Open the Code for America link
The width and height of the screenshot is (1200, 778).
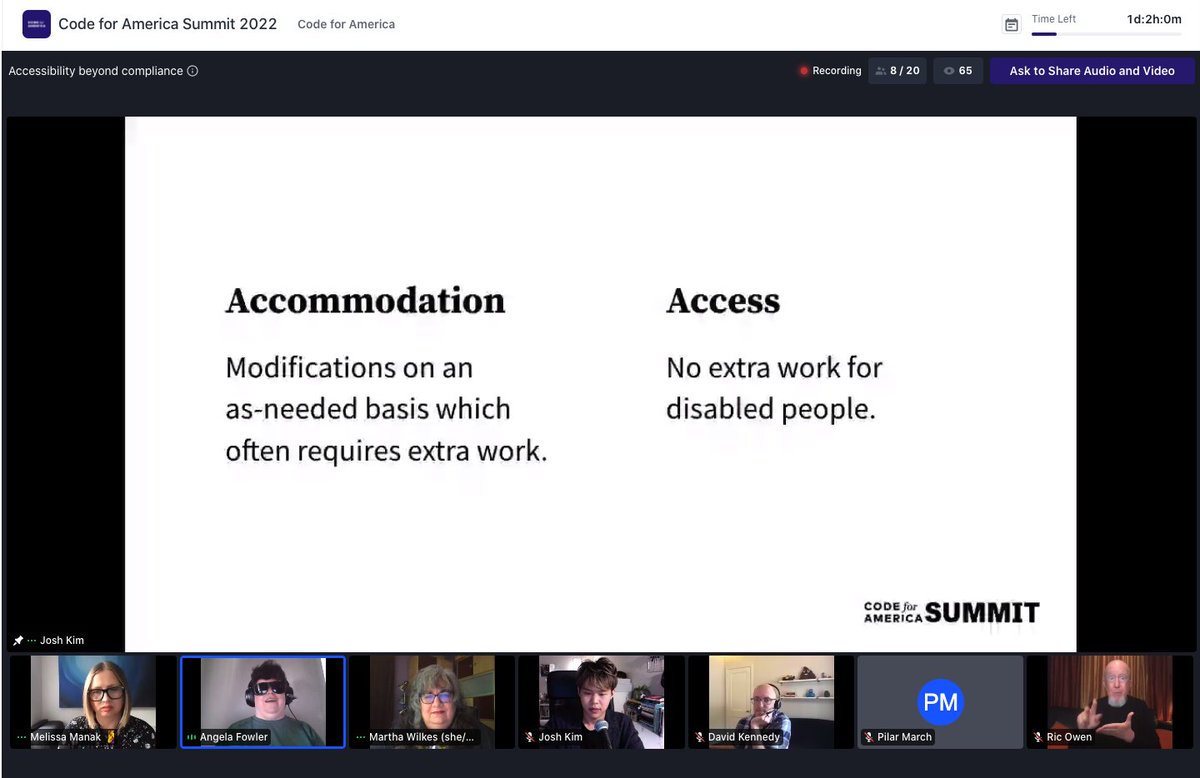(346, 24)
